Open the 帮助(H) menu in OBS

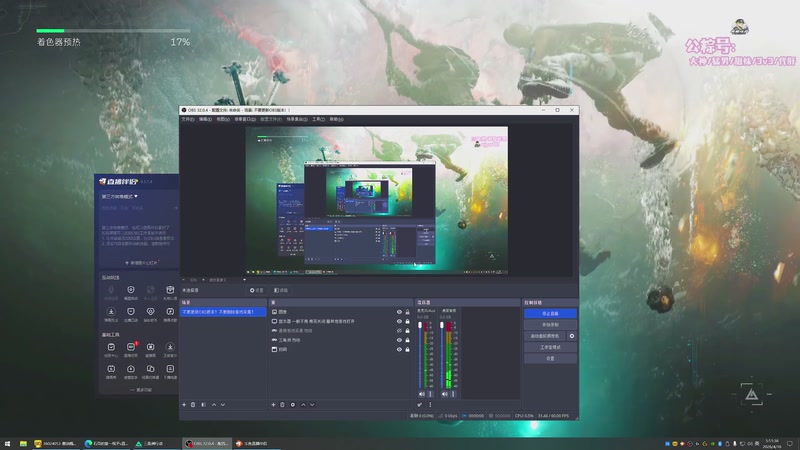(336, 119)
